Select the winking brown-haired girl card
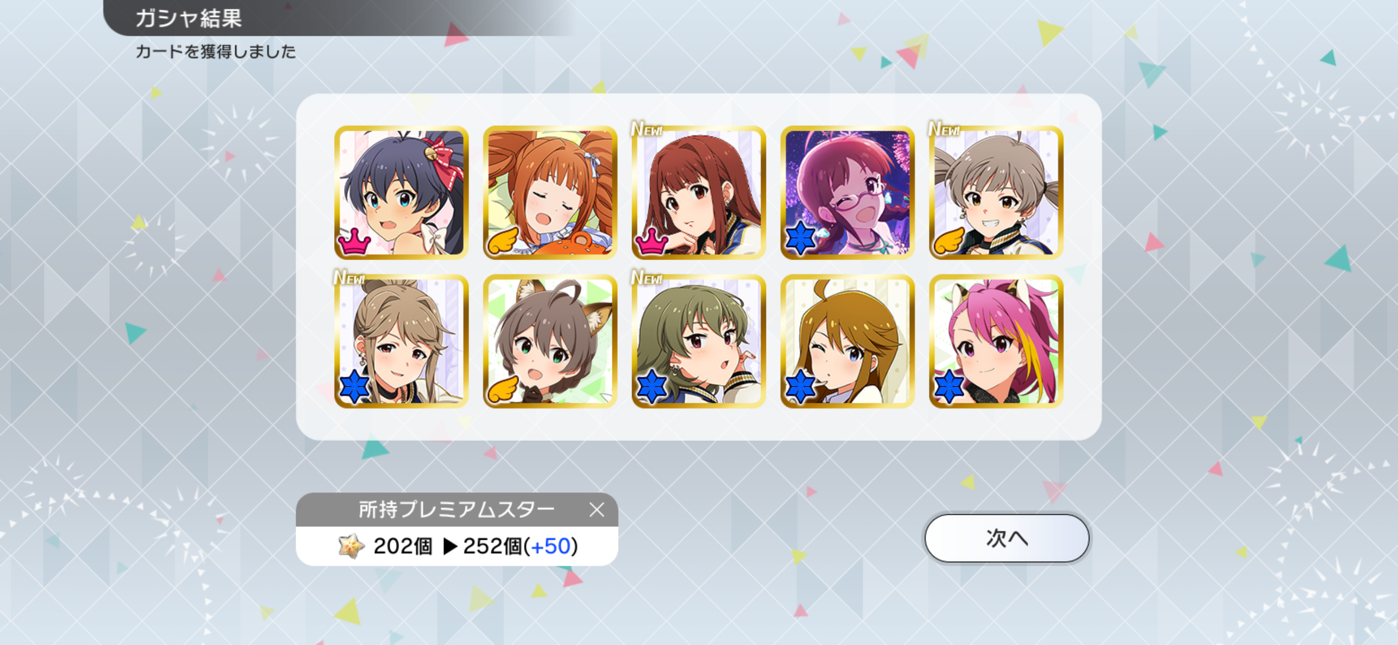The width and height of the screenshot is (1398, 645). (847, 341)
